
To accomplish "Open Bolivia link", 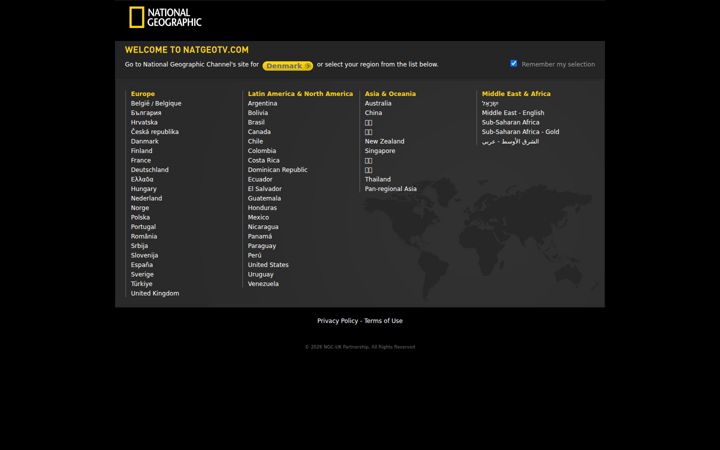I will [x=258, y=112].
